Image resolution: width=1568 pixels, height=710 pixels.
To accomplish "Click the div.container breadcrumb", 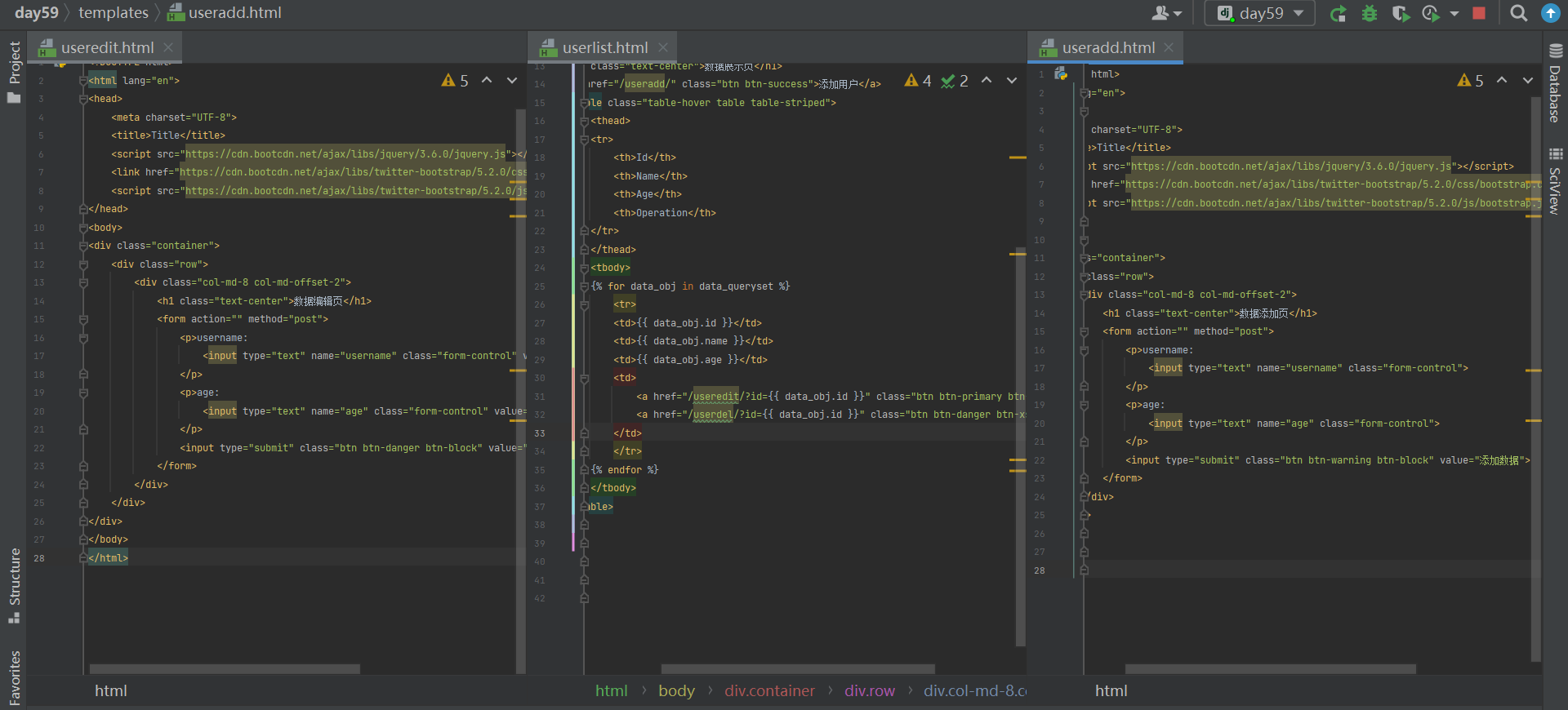I will point(769,691).
